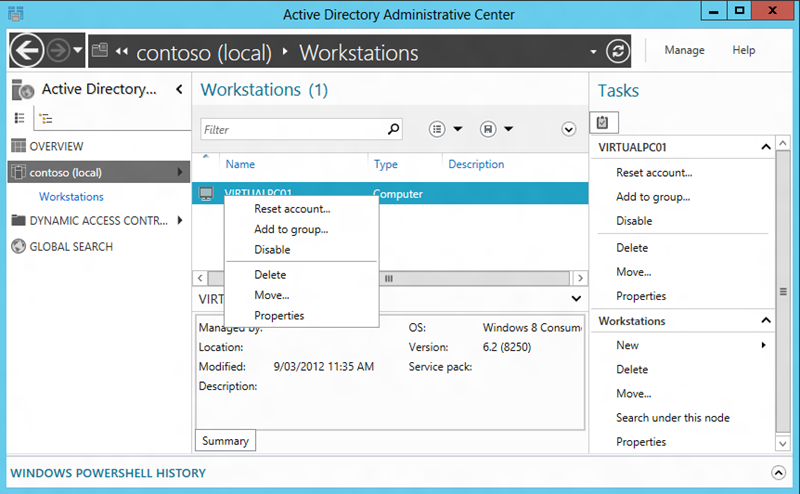The image size is (800, 494).
Task: Click the search magnifier icon in Filter box
Action: [x=393, y=129]
